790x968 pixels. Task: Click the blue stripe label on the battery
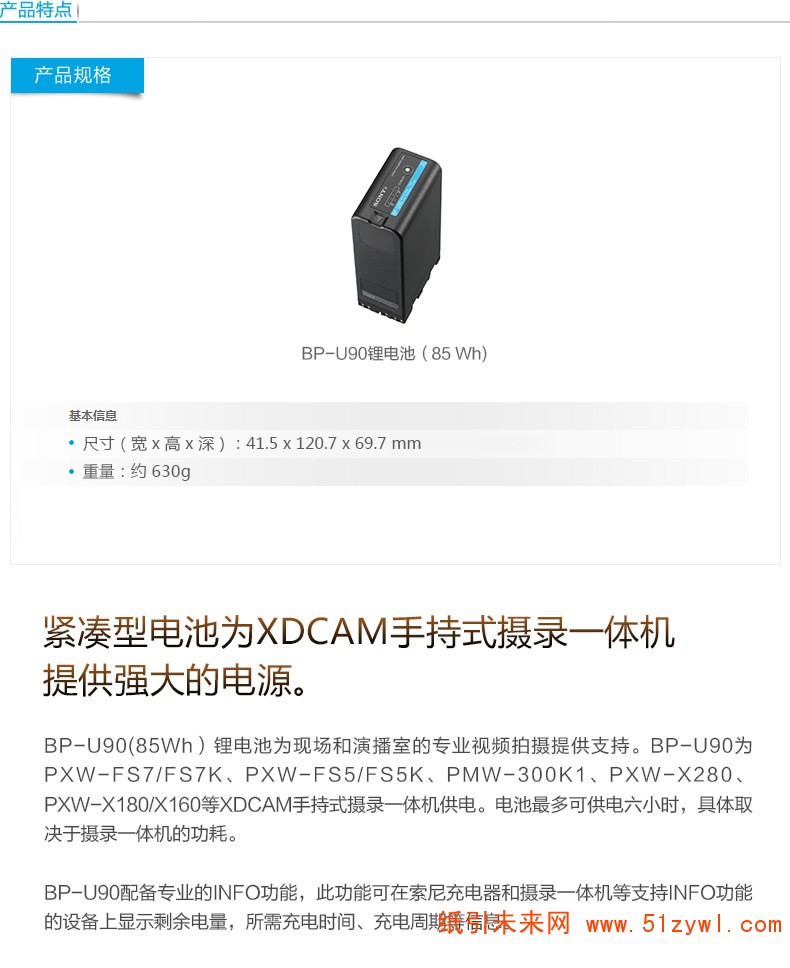tap(410, 188)
